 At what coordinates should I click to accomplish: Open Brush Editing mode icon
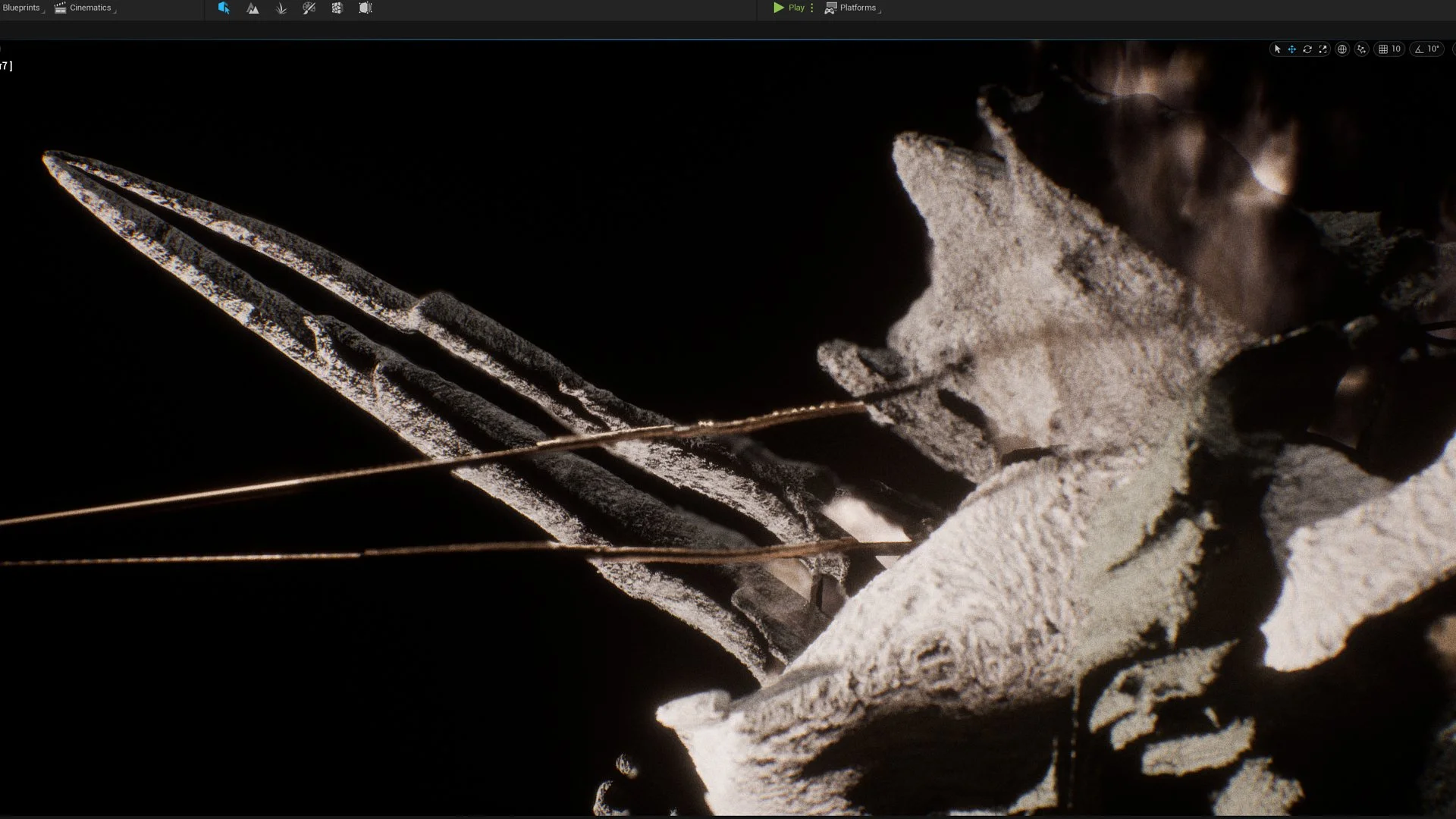coord(366,8)
